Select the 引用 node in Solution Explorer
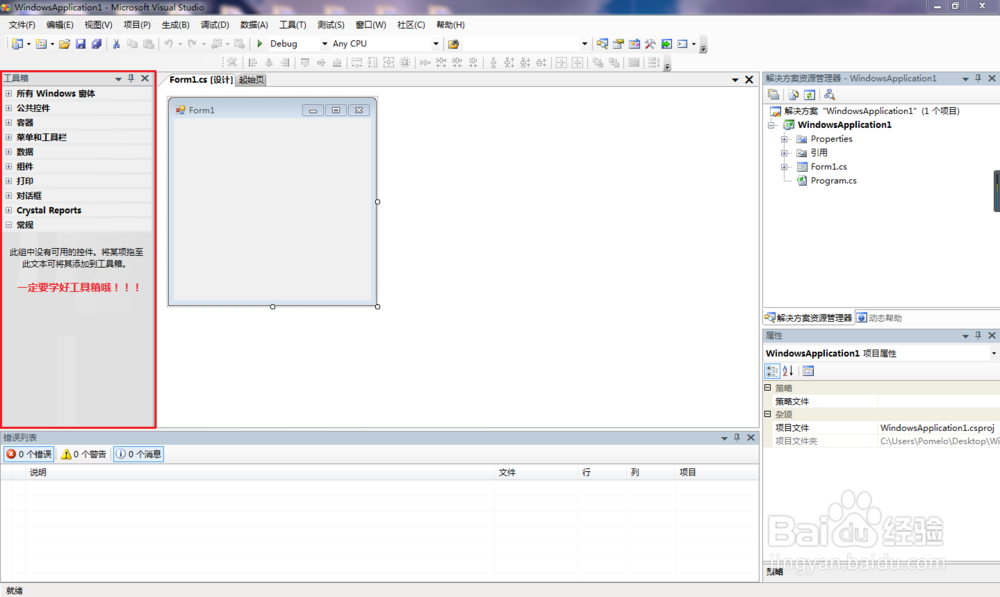1000x597 pixels. pyautogui.click(x=819, y=152)
